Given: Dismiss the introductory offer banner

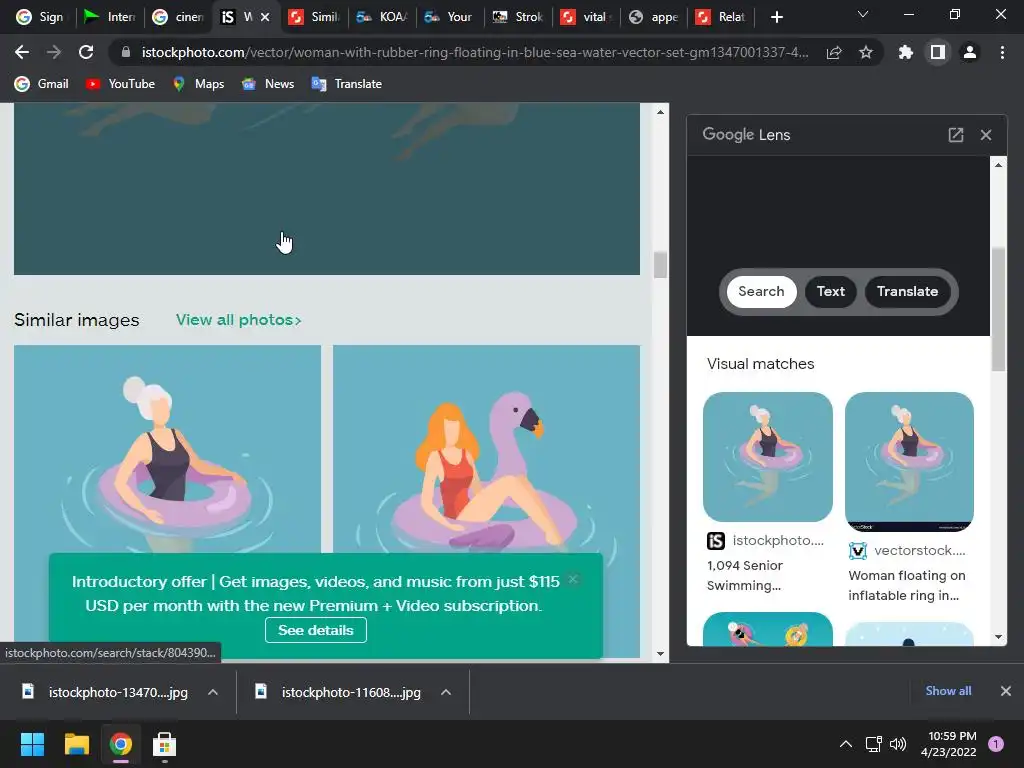Looking at the screenshot, I should [x=573, y=579].
